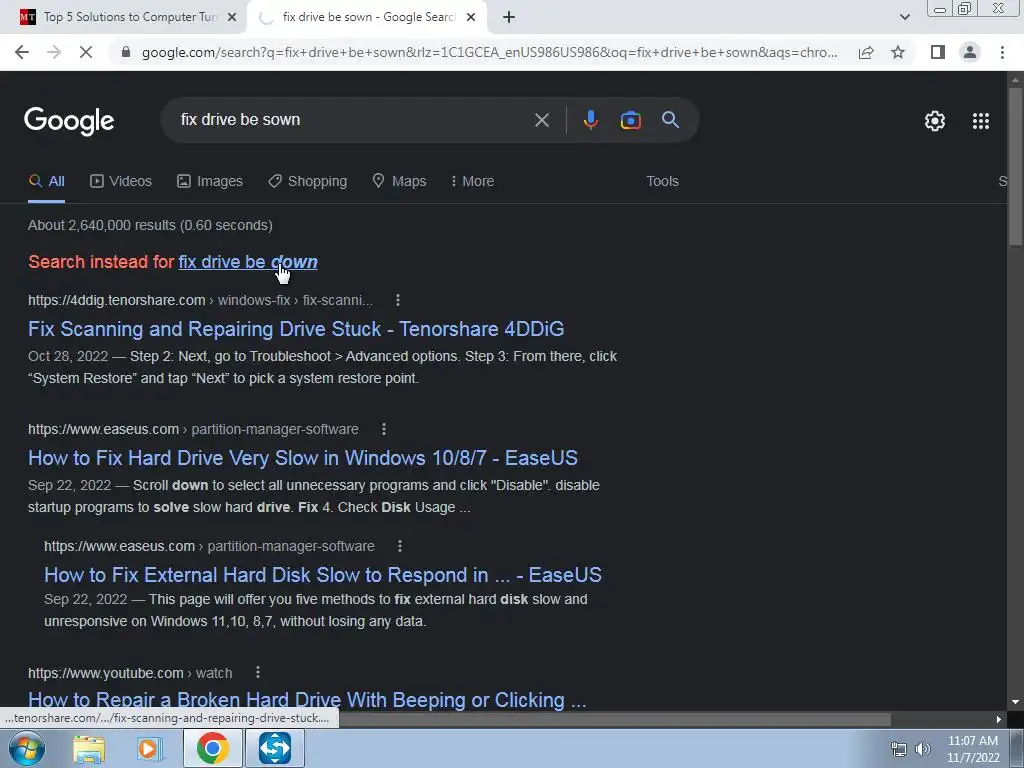Open How to Fix External Hard Disk Slow
The height and width of the screenshot is (768, 1024).
pos(323,575)
